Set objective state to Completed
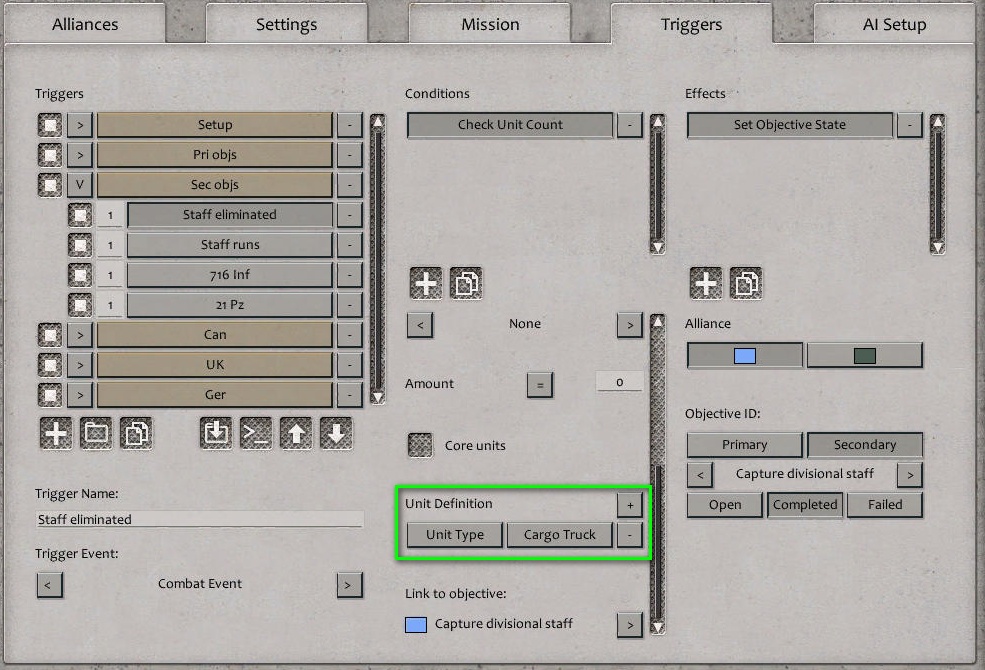This screenshot has height=670, width=985. 805,505
